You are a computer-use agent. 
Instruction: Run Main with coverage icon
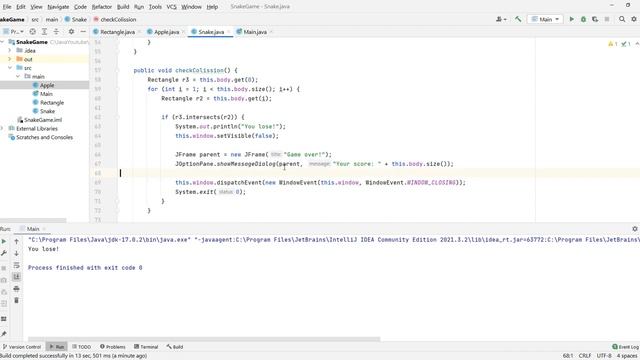point(595,19)
